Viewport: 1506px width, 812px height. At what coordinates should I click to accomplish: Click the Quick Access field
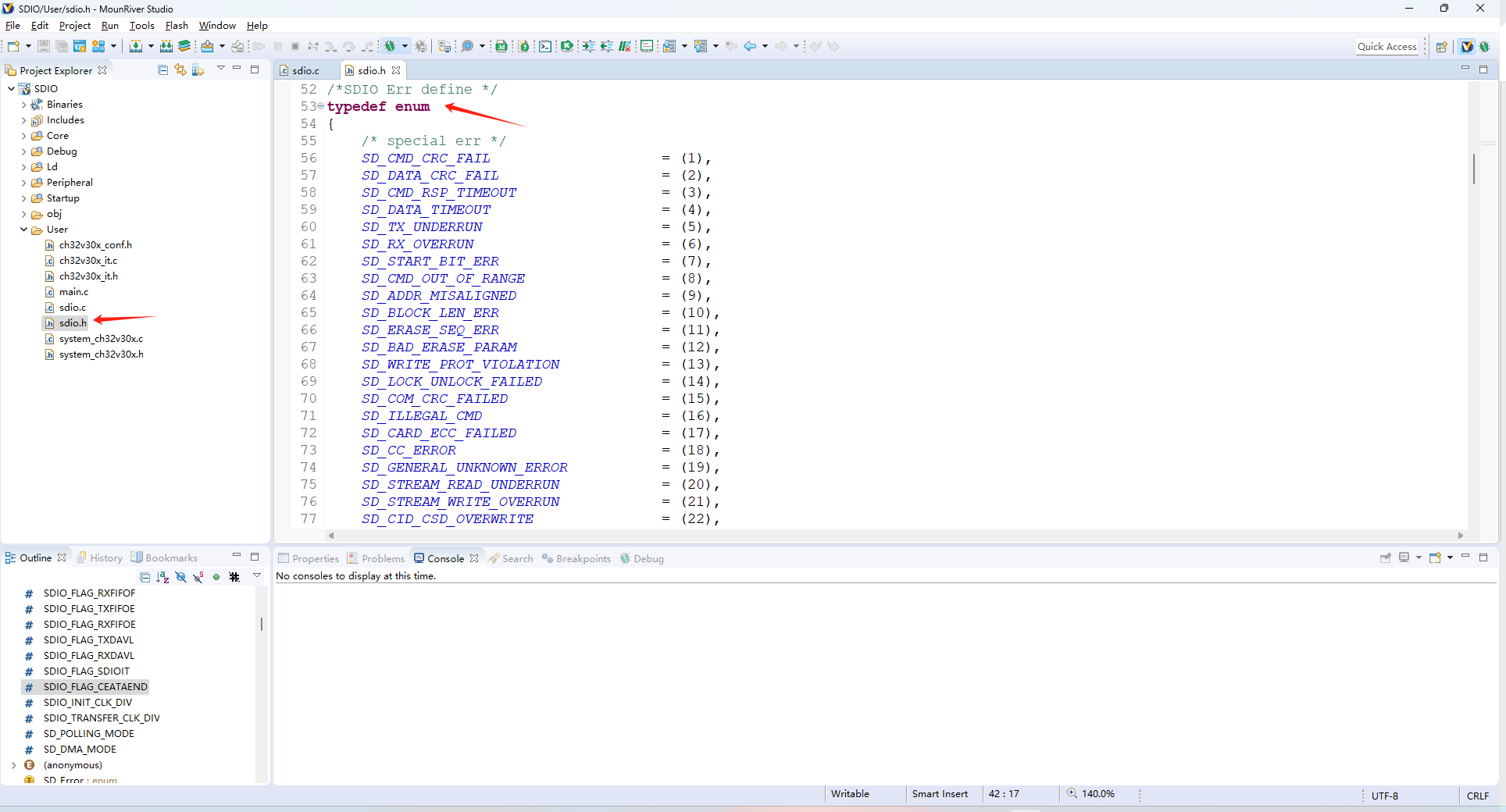point(1386,46)
